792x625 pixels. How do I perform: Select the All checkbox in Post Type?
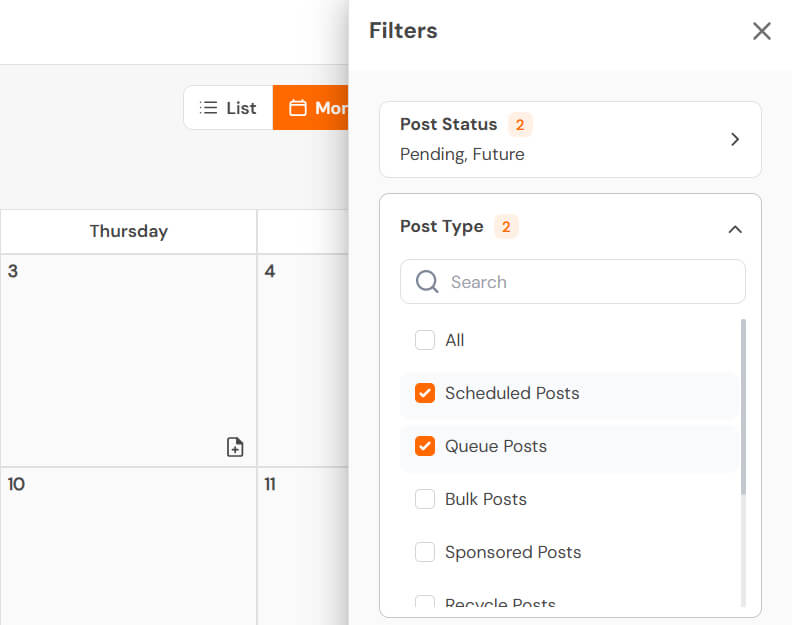[x=425, y=340]
